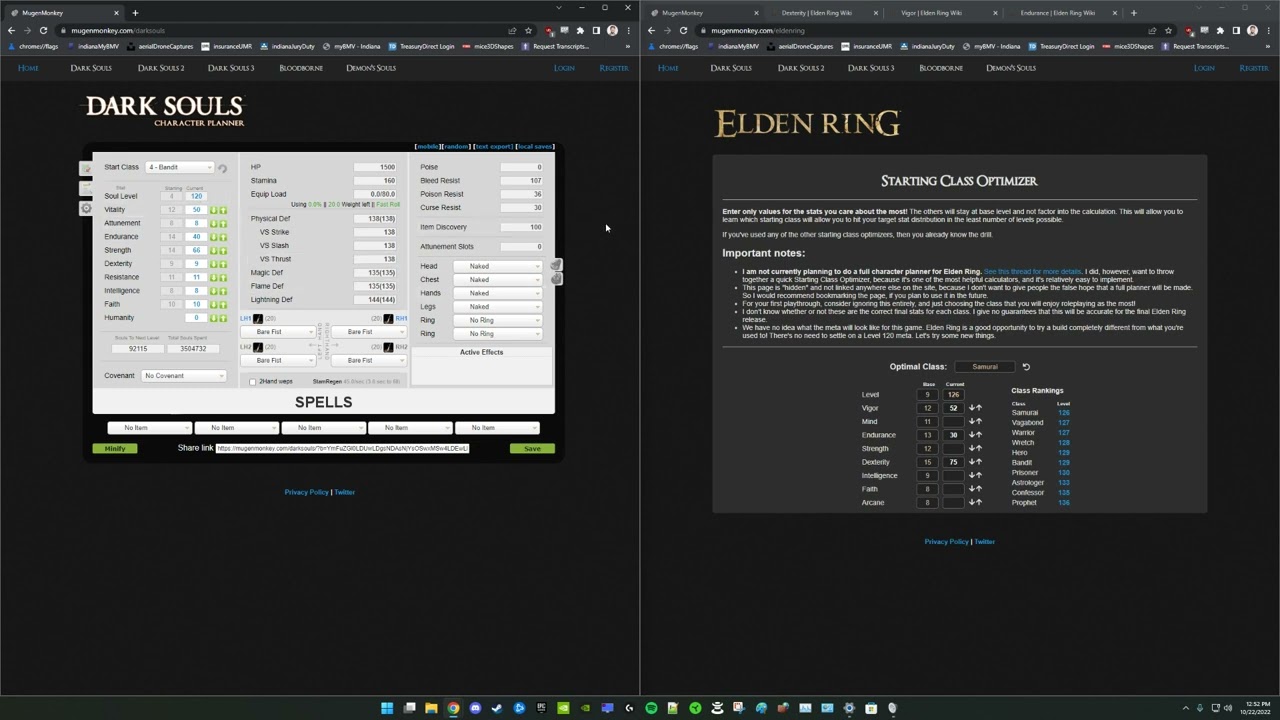
Task: Lower Humanity using its green down arrow
Action: [x=213, y=318]
